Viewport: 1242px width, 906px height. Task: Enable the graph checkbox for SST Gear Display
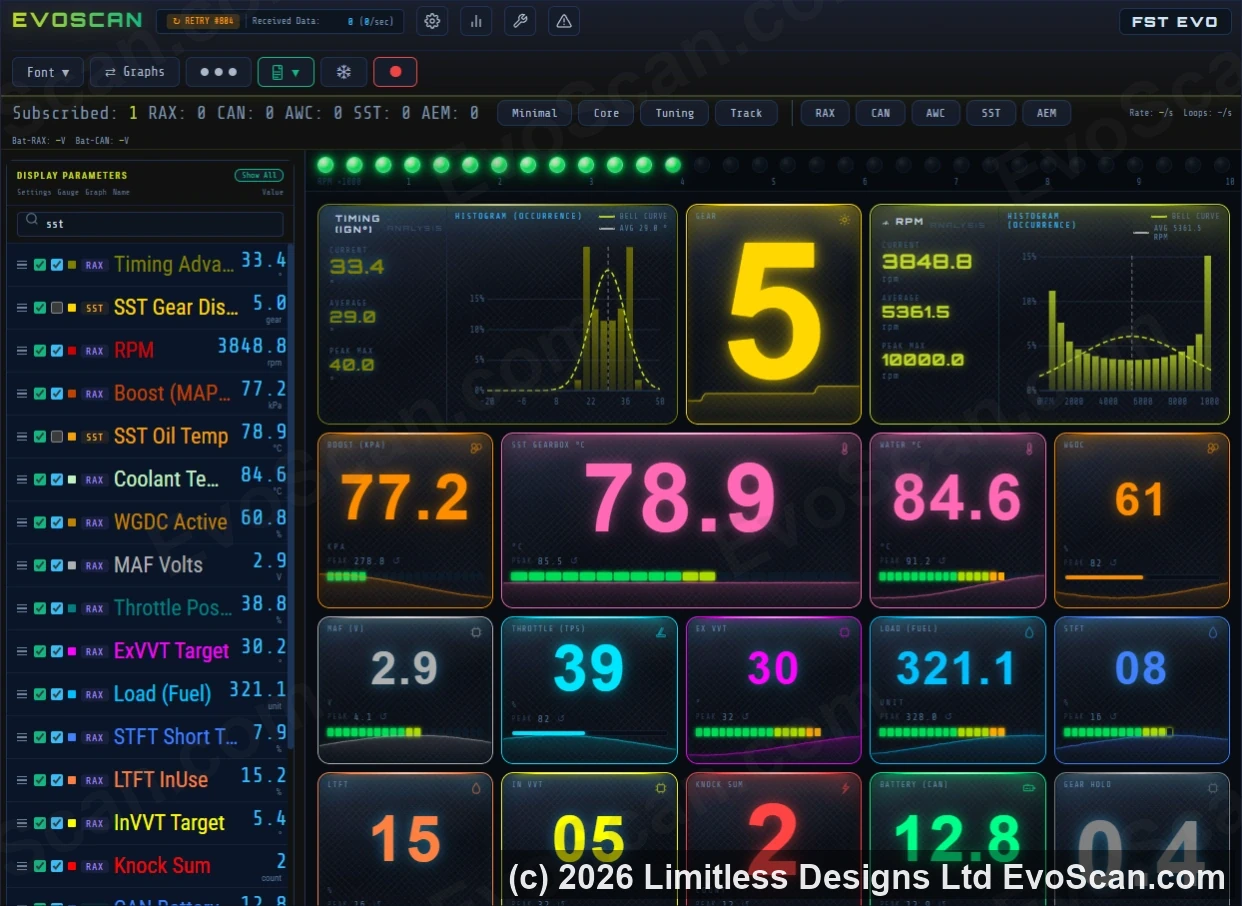click(57, 308)
